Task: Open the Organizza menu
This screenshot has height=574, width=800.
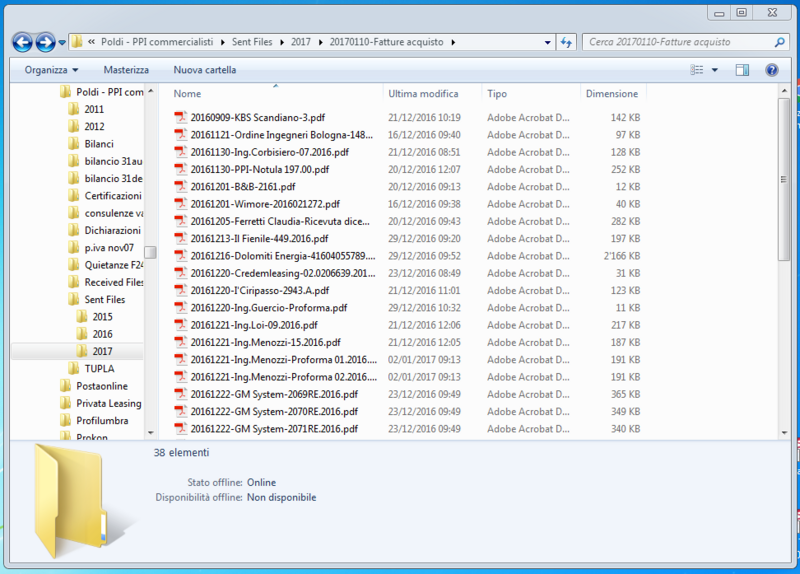Action: (x=51, y=70)
